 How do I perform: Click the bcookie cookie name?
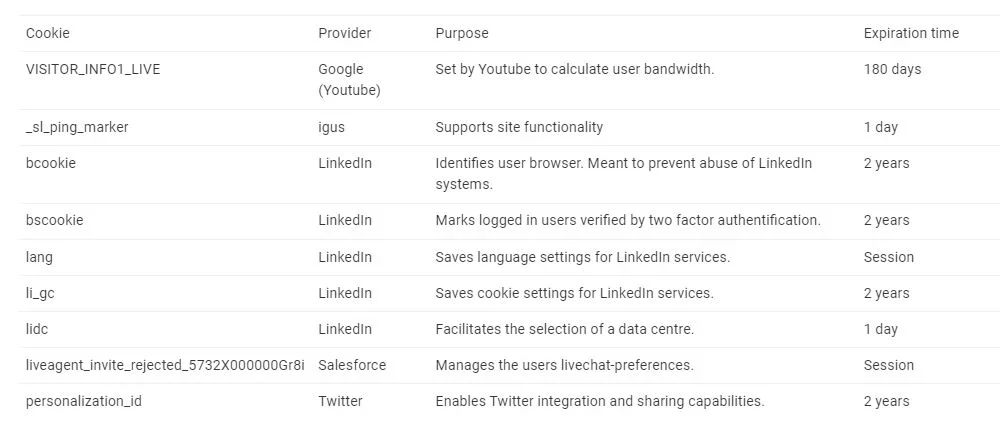(x=51, y=163)
